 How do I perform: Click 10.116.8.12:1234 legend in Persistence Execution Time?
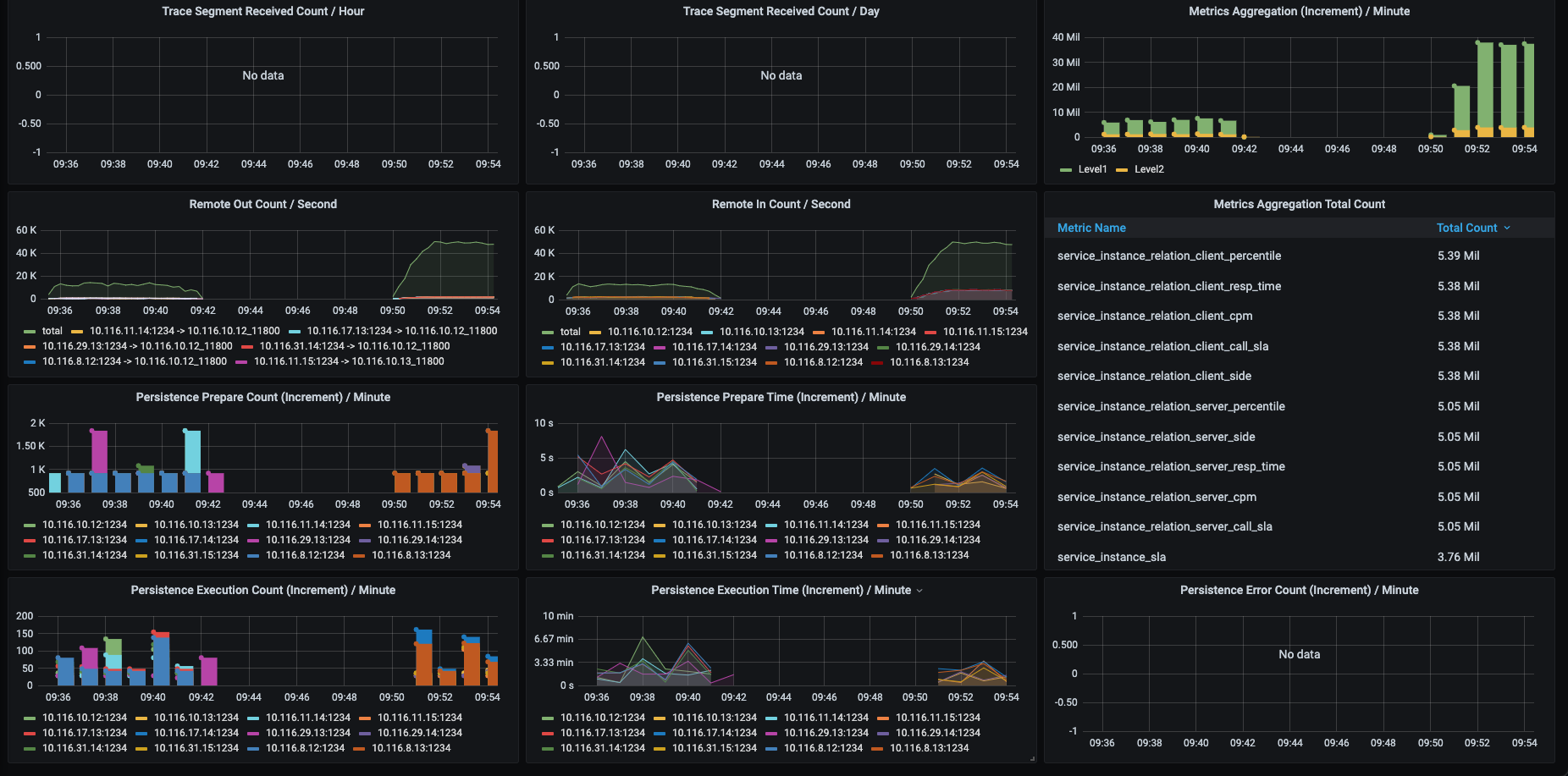click(824, 748)
